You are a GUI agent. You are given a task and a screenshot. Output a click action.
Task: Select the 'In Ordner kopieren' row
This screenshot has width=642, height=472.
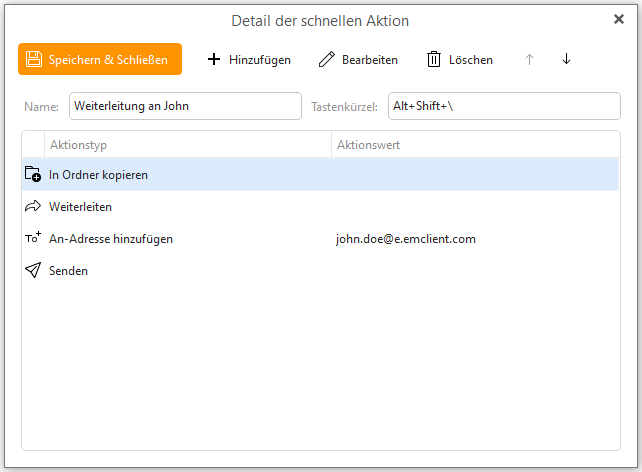click(320, 174)
